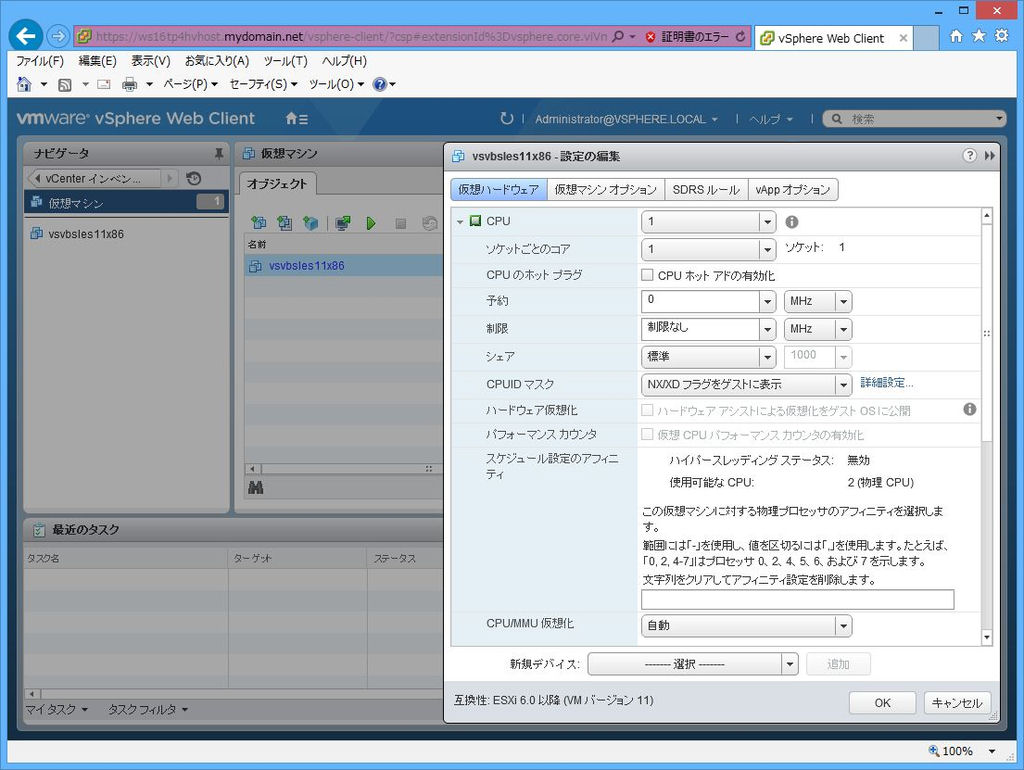Open the new device selection dropdown
1024x770 pixels.
pyautogui.click(x=693, y=664)
